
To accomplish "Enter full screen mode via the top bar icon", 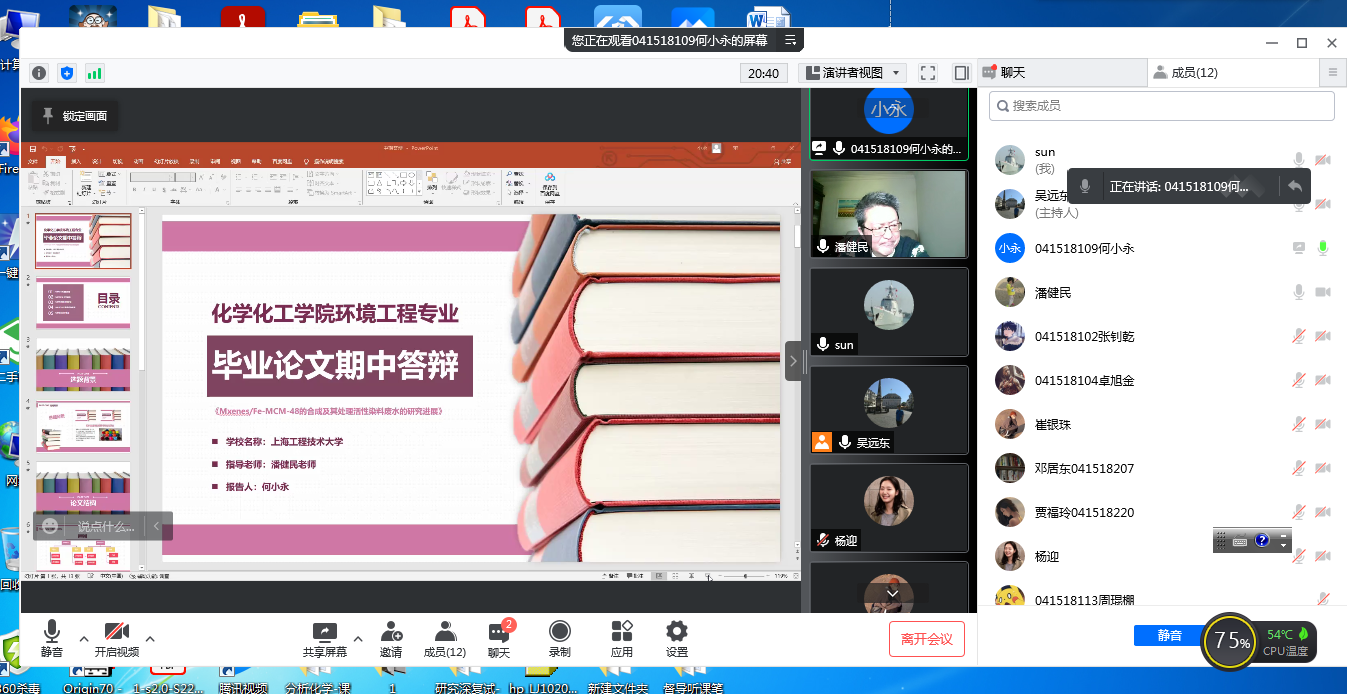I will tap(928, 73).
